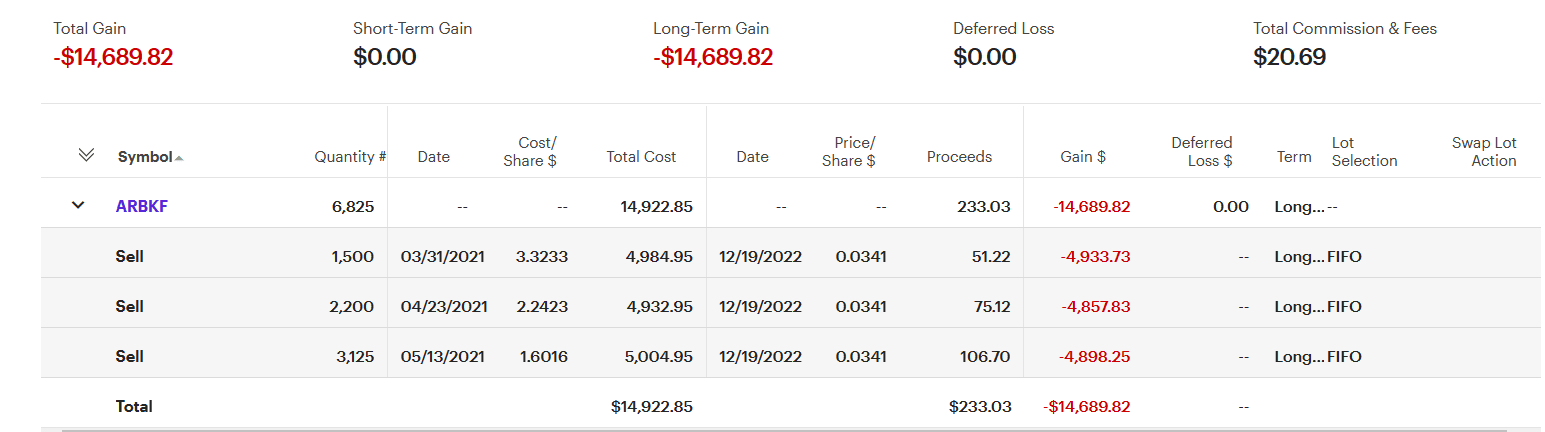
Task: Select the Sell lot dated 05/13/2021
Action: pyautogui.click(x=130, y=357)
